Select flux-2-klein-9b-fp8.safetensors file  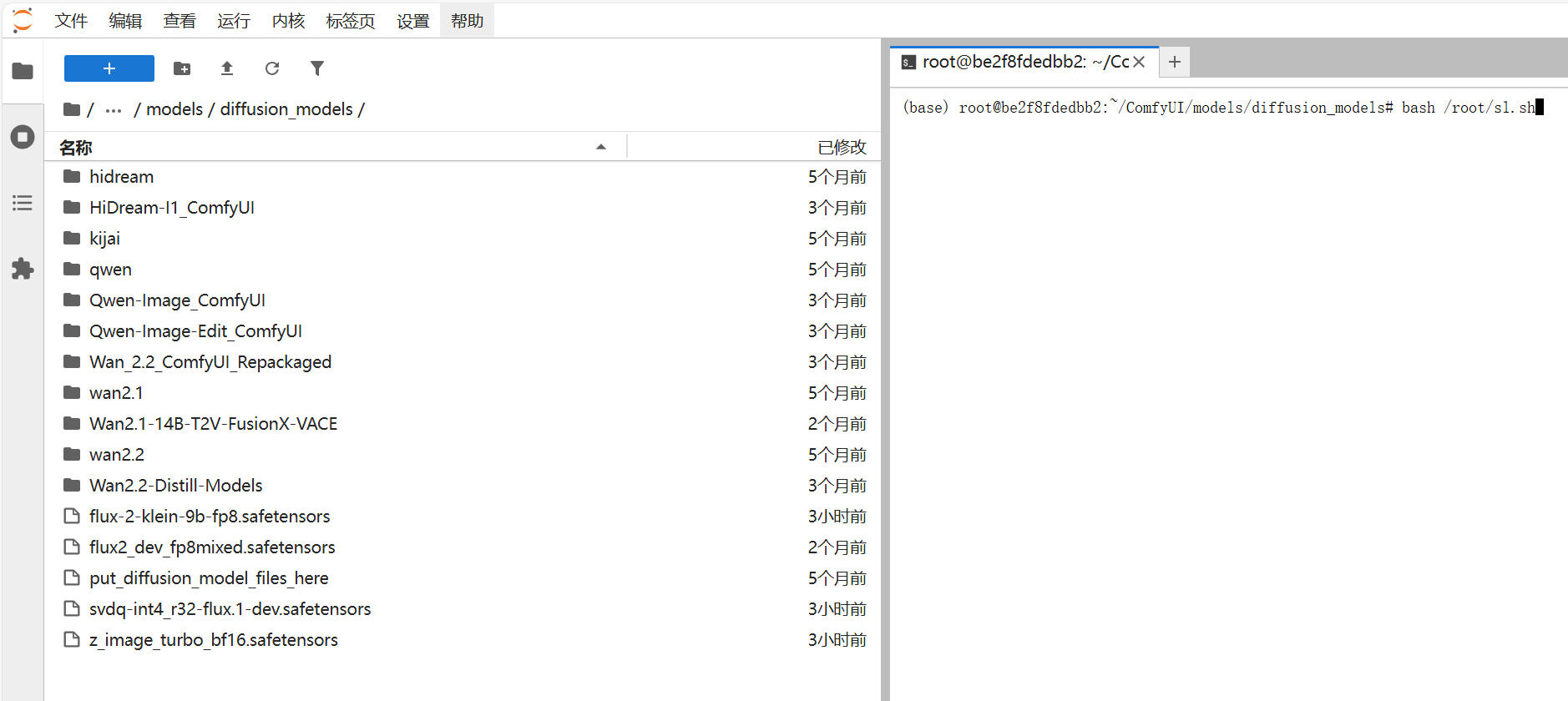tap(210, 517)
